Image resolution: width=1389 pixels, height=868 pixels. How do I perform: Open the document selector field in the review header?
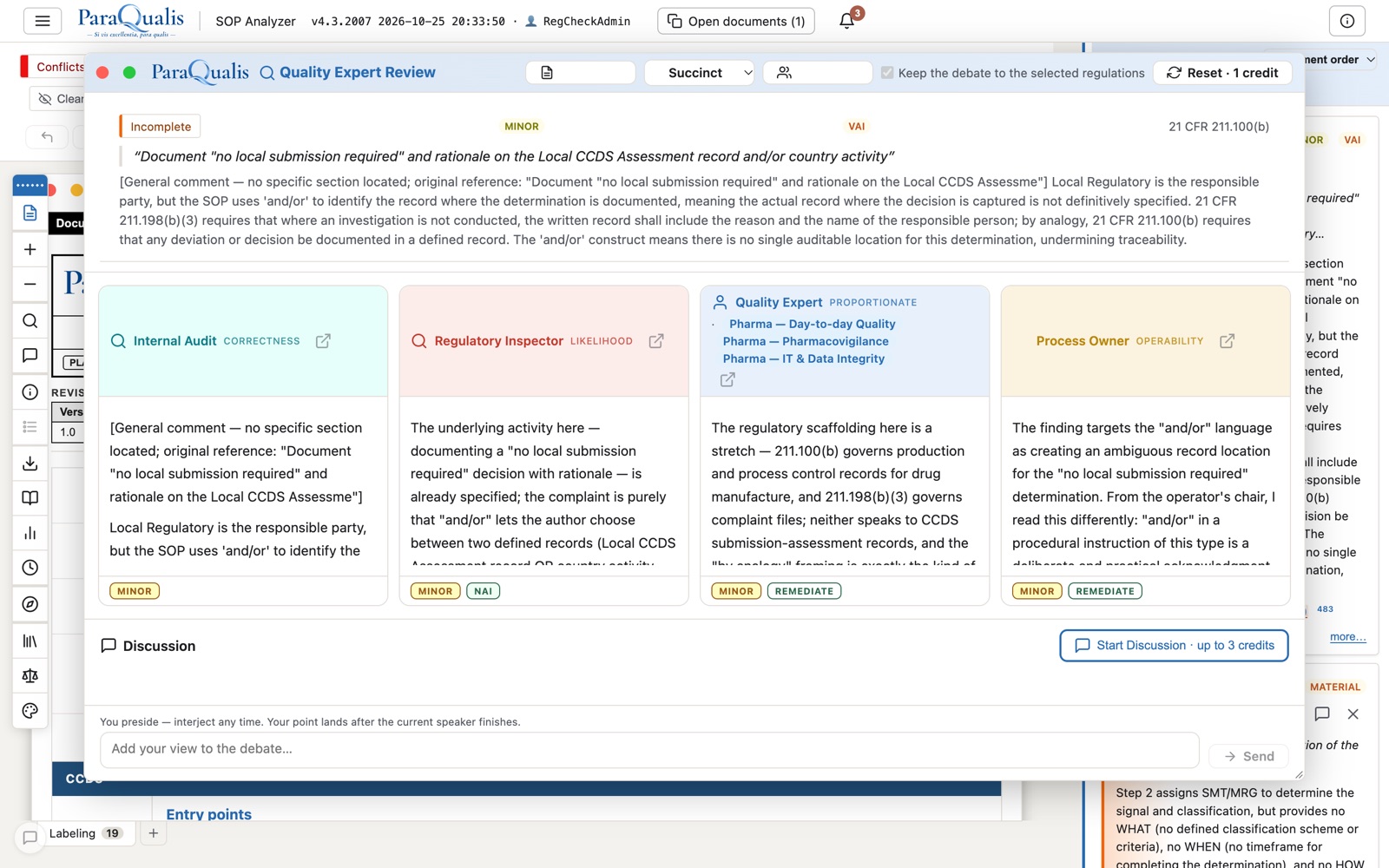[580, 73]
